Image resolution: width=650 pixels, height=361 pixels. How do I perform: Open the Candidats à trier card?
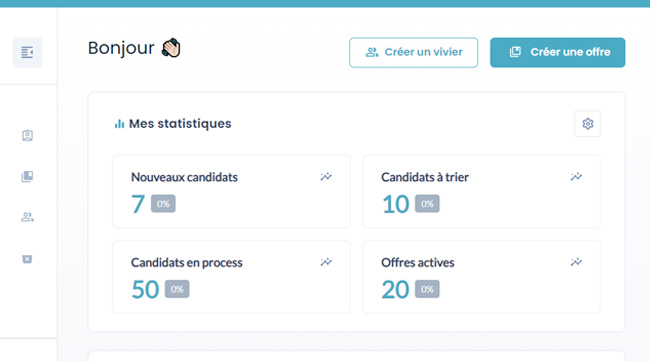pos(481,191)
